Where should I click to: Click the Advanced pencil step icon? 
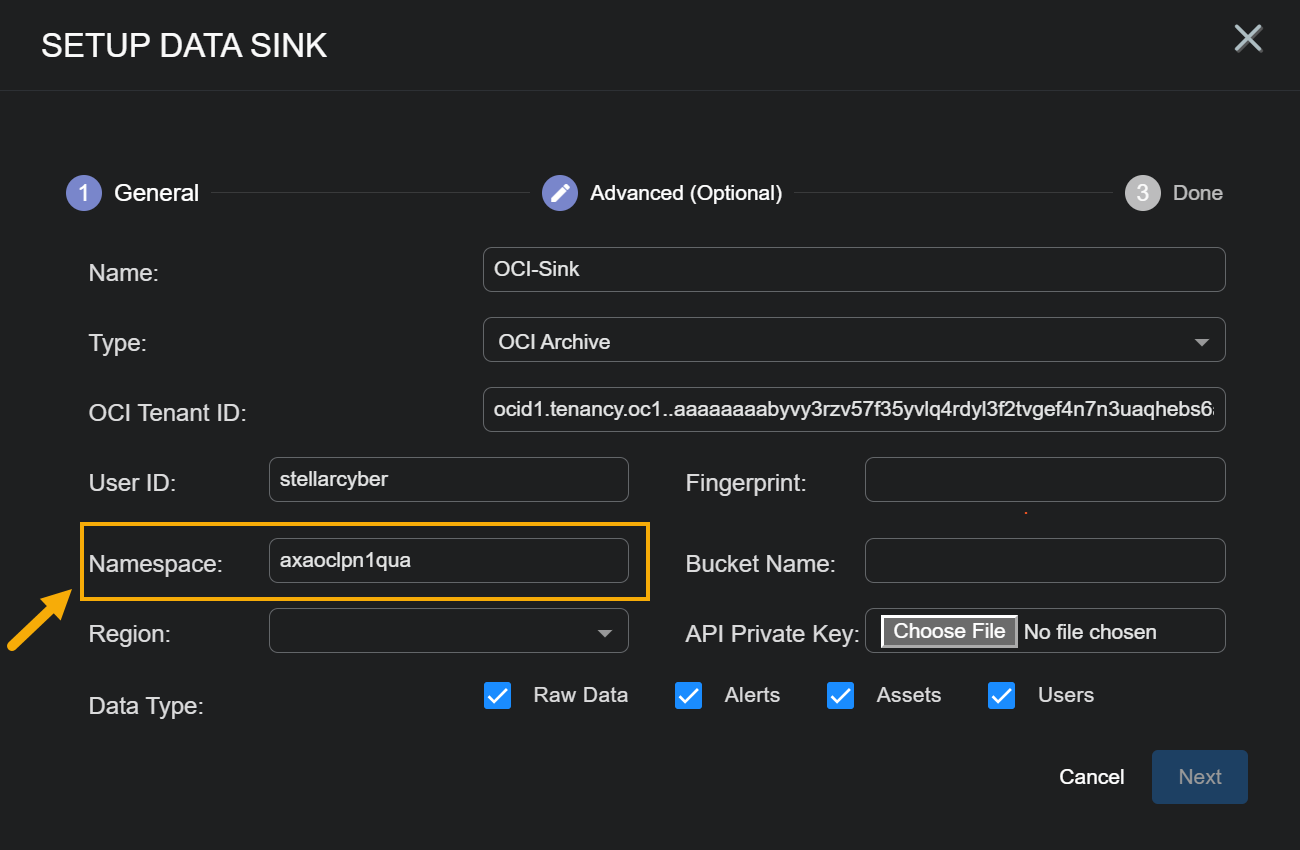point(560,193)
